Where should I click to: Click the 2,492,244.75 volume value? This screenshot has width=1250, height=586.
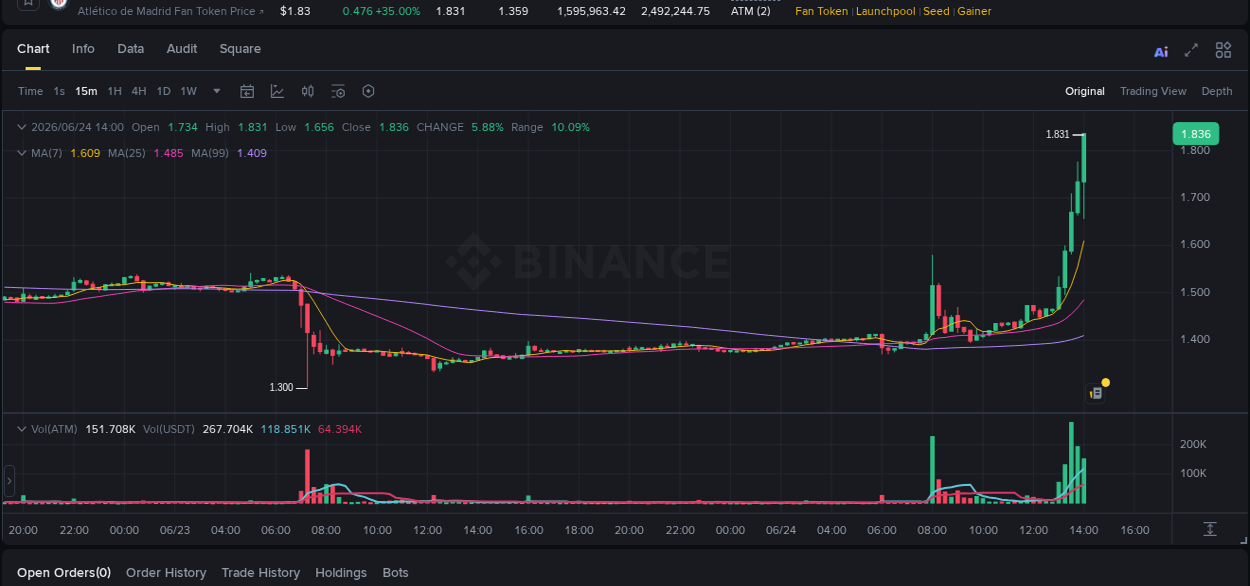(675, 11)
